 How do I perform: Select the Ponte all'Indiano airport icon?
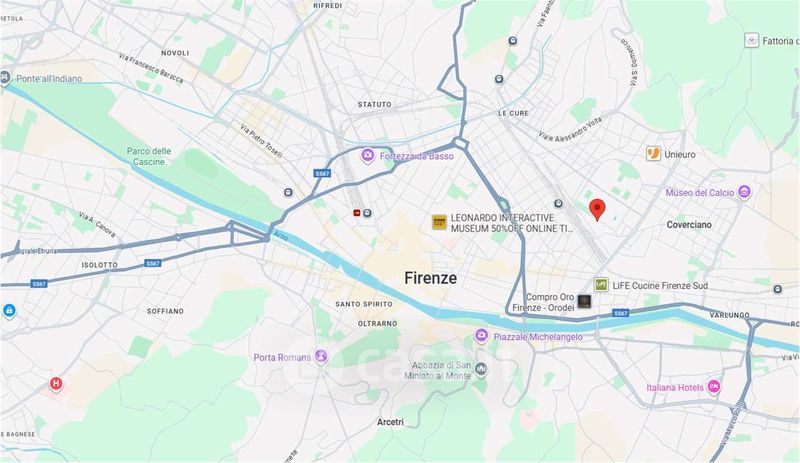click(x=5, y=79)
